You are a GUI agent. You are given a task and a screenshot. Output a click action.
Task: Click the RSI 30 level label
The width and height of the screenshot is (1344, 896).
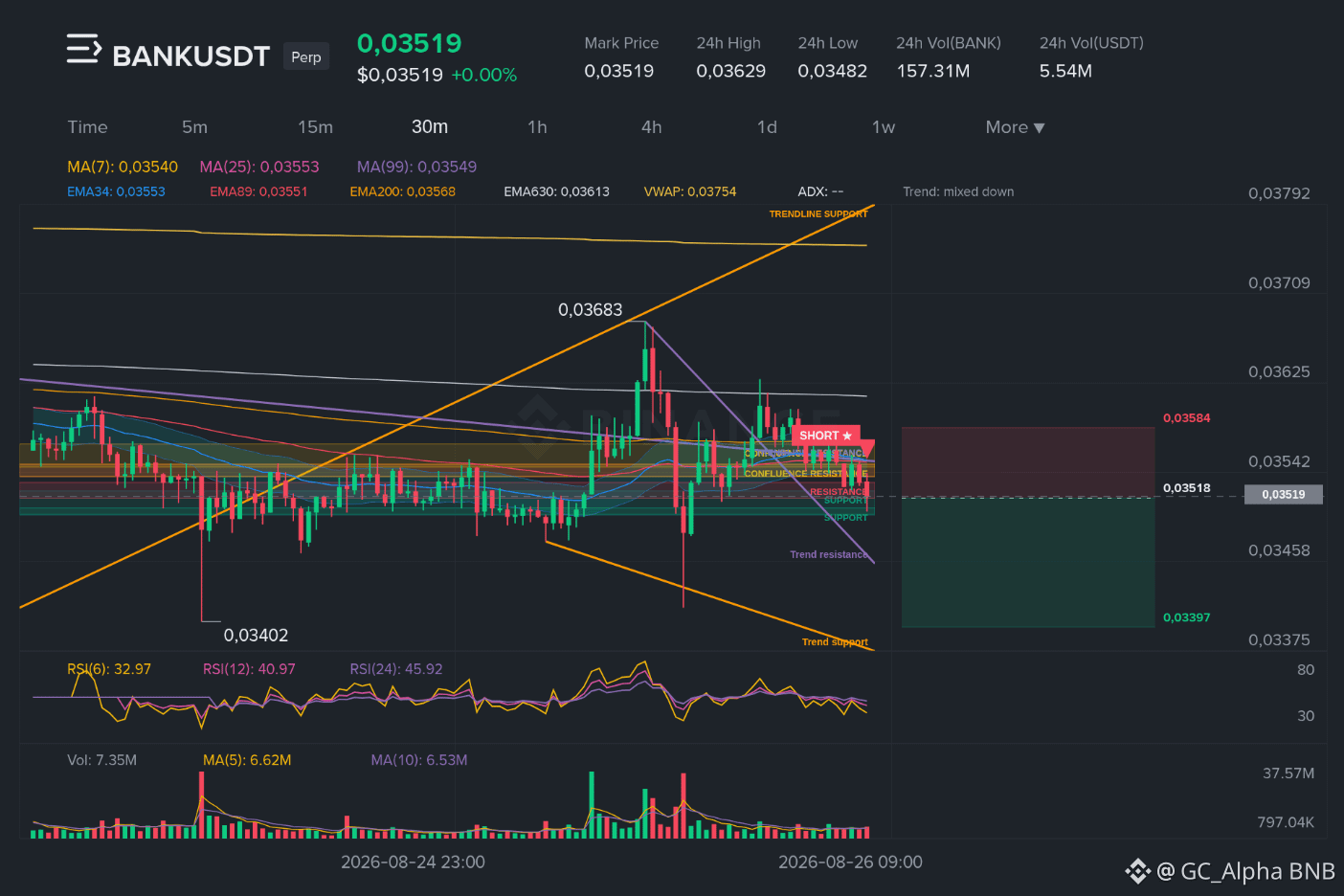[x=1306, y=716]
